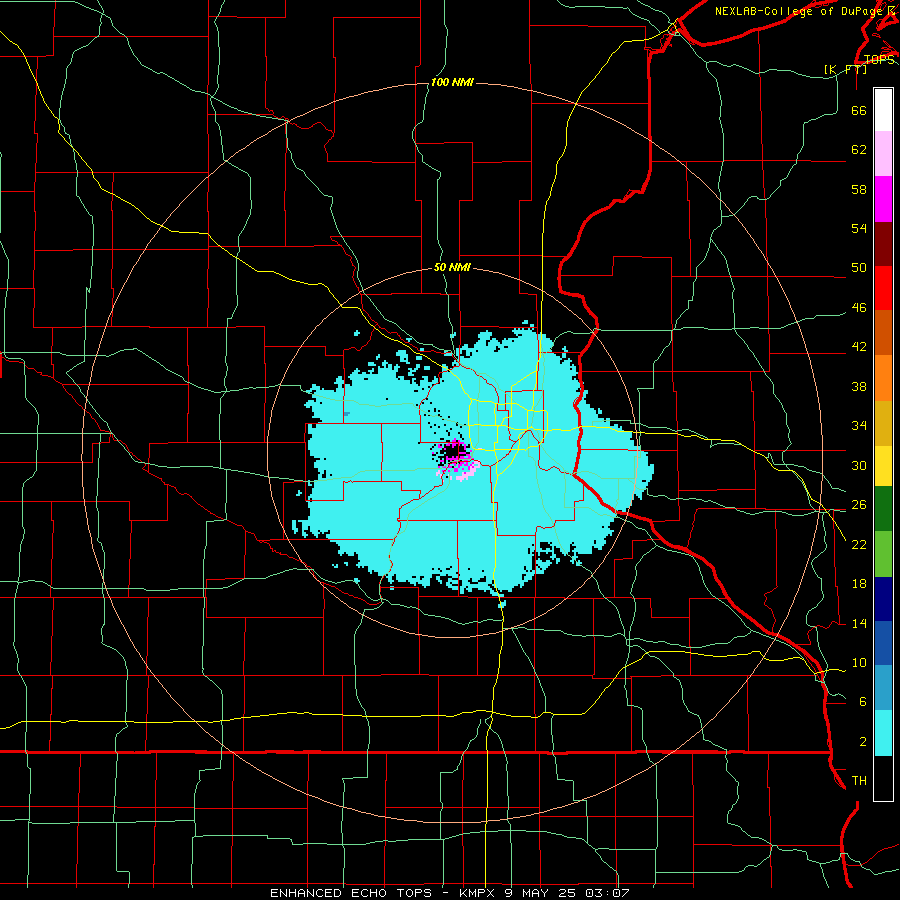Click the '14' legend value

coord(859,624)
